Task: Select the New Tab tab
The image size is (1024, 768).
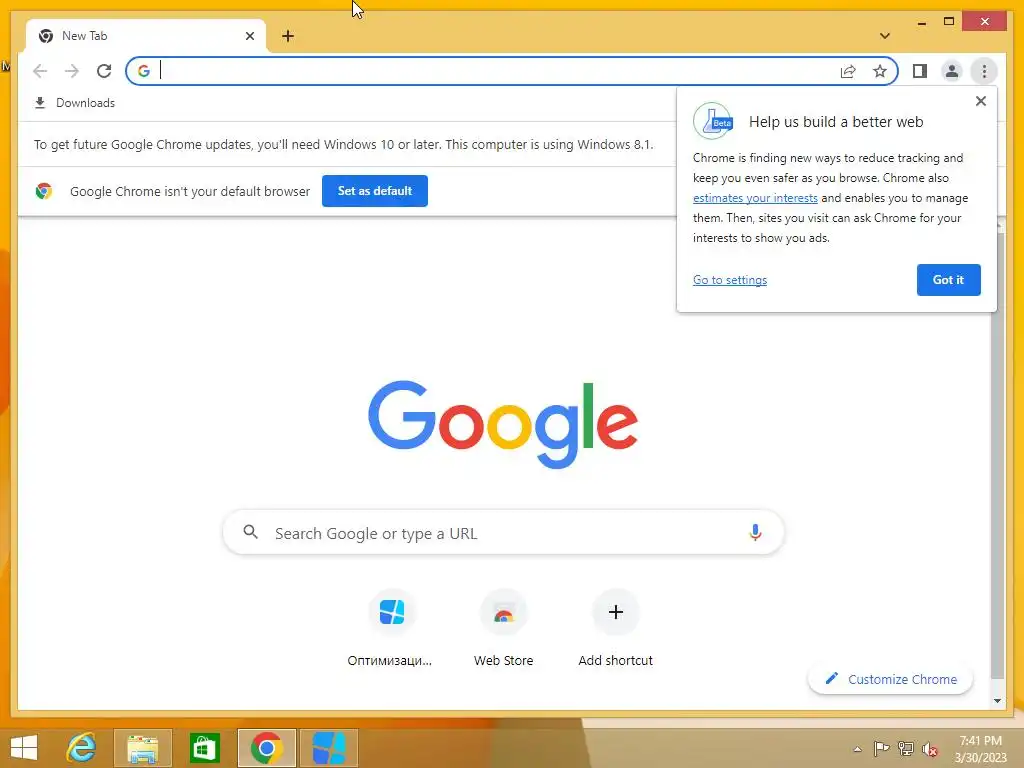Action: coord(145,36)
